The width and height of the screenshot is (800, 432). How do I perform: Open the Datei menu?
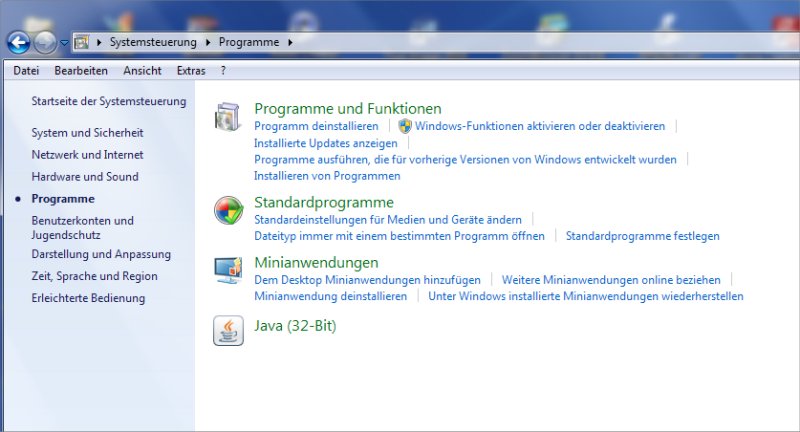(26, 71)
